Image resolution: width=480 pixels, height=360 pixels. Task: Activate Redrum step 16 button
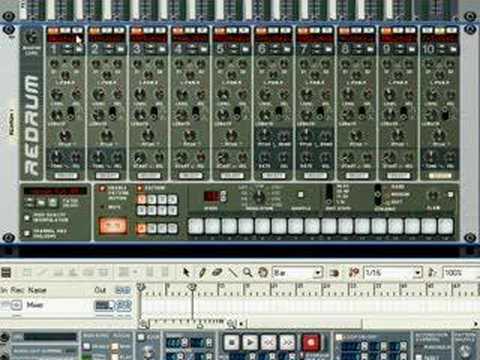pos(445,226)
